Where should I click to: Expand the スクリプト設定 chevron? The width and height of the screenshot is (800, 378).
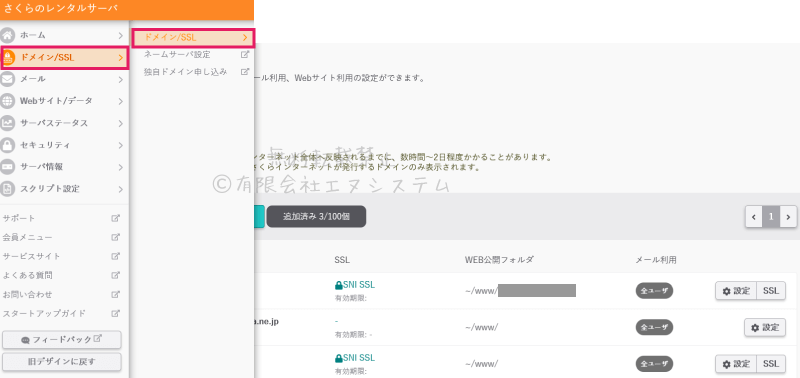(x=120, y=189)
